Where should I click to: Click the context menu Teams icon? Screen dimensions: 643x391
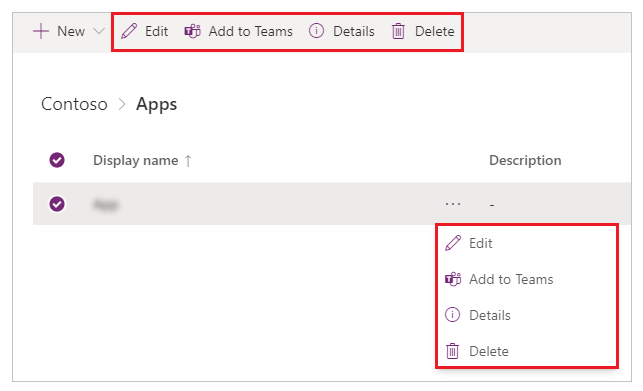click(x=453, y=279)
